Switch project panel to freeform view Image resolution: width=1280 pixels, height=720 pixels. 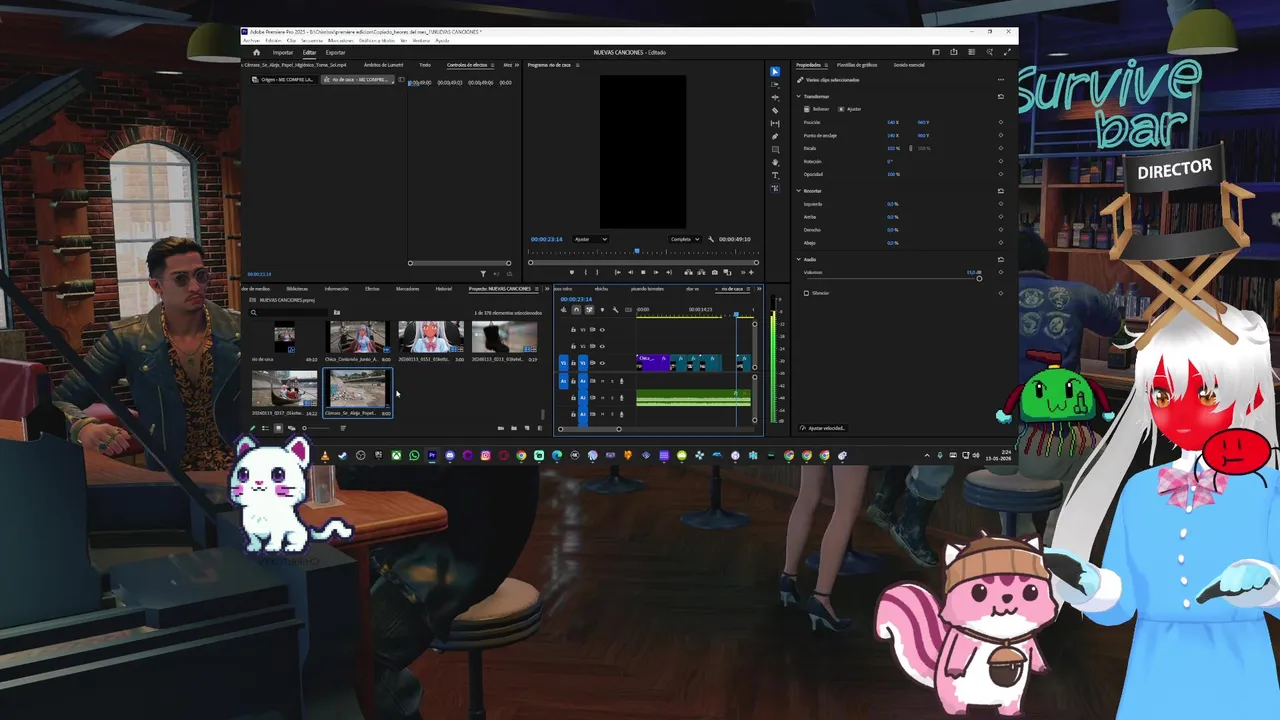[291, 428]
